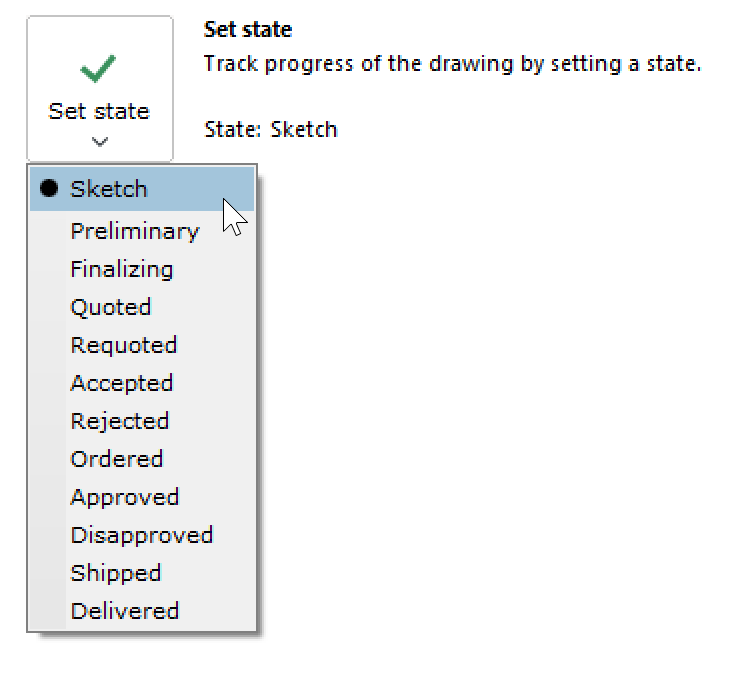Mark drawing as Ordered
731x678 pixels.
(x=116, y=459)
